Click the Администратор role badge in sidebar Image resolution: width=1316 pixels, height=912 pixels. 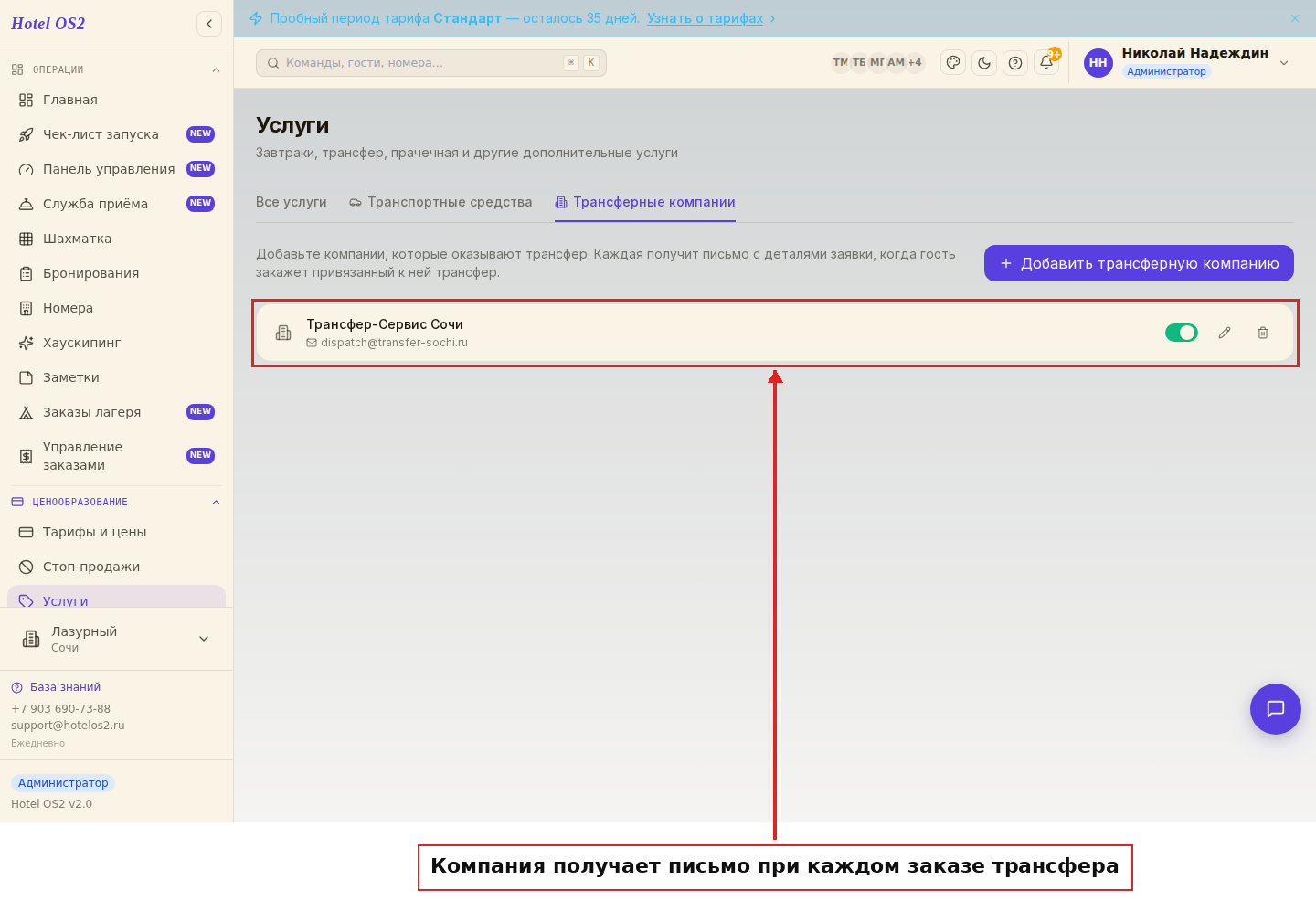point(63,783)
